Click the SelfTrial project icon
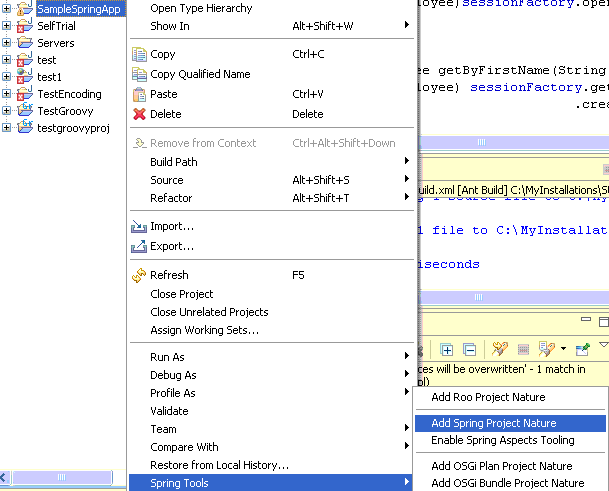Viewport: 609px width, 491px height. click(x=25, y=26)
